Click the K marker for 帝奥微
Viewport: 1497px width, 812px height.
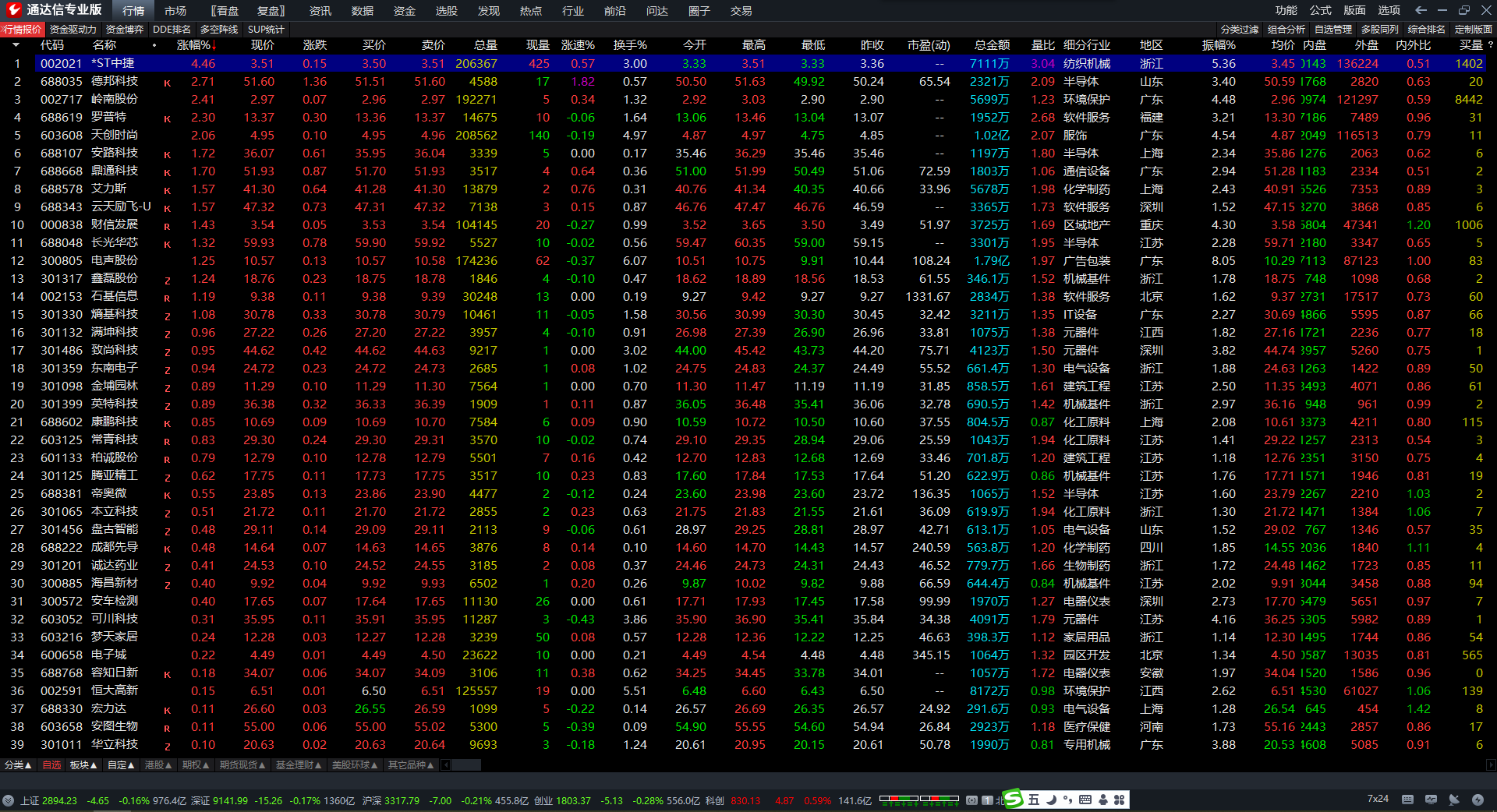167,495
